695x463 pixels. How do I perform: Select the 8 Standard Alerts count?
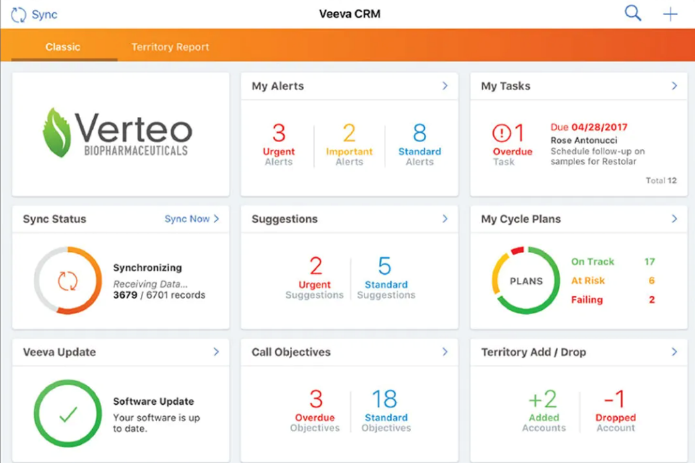[419, 144]
